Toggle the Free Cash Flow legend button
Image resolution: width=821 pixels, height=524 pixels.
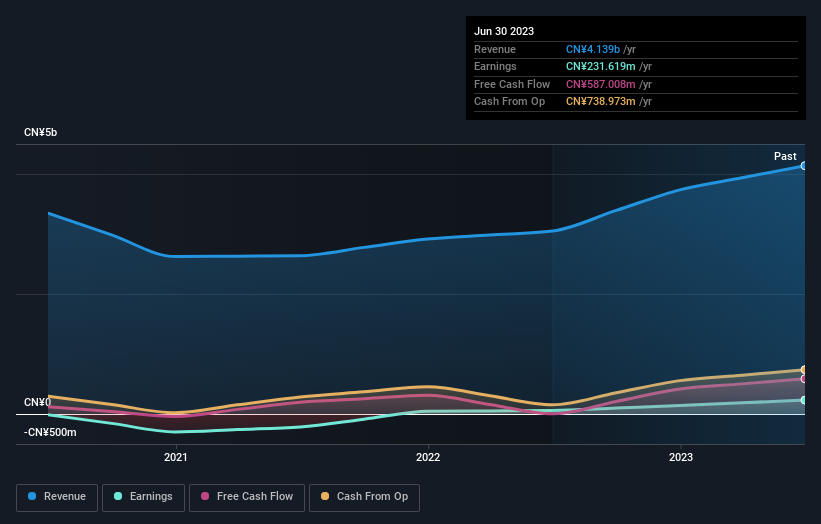[247, 497]
